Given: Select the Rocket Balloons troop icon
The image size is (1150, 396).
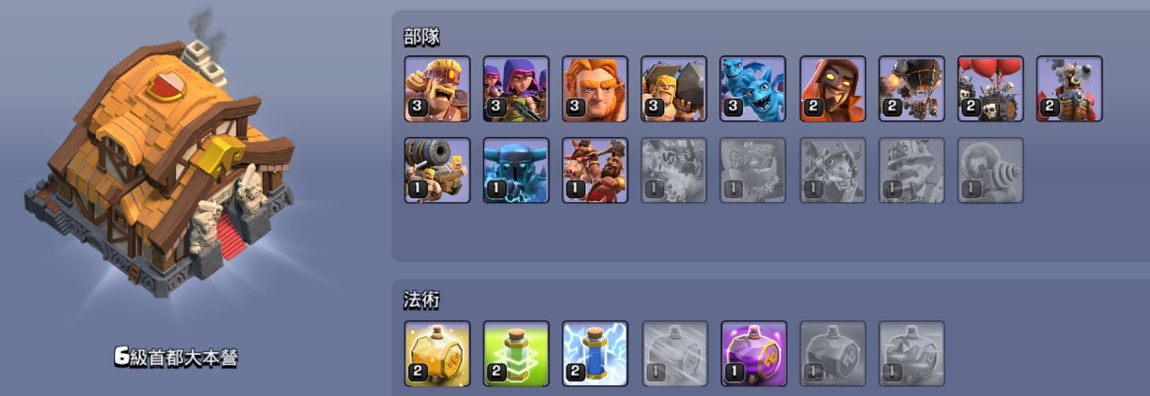Looking at the screenshot, I should click(912, 89).
